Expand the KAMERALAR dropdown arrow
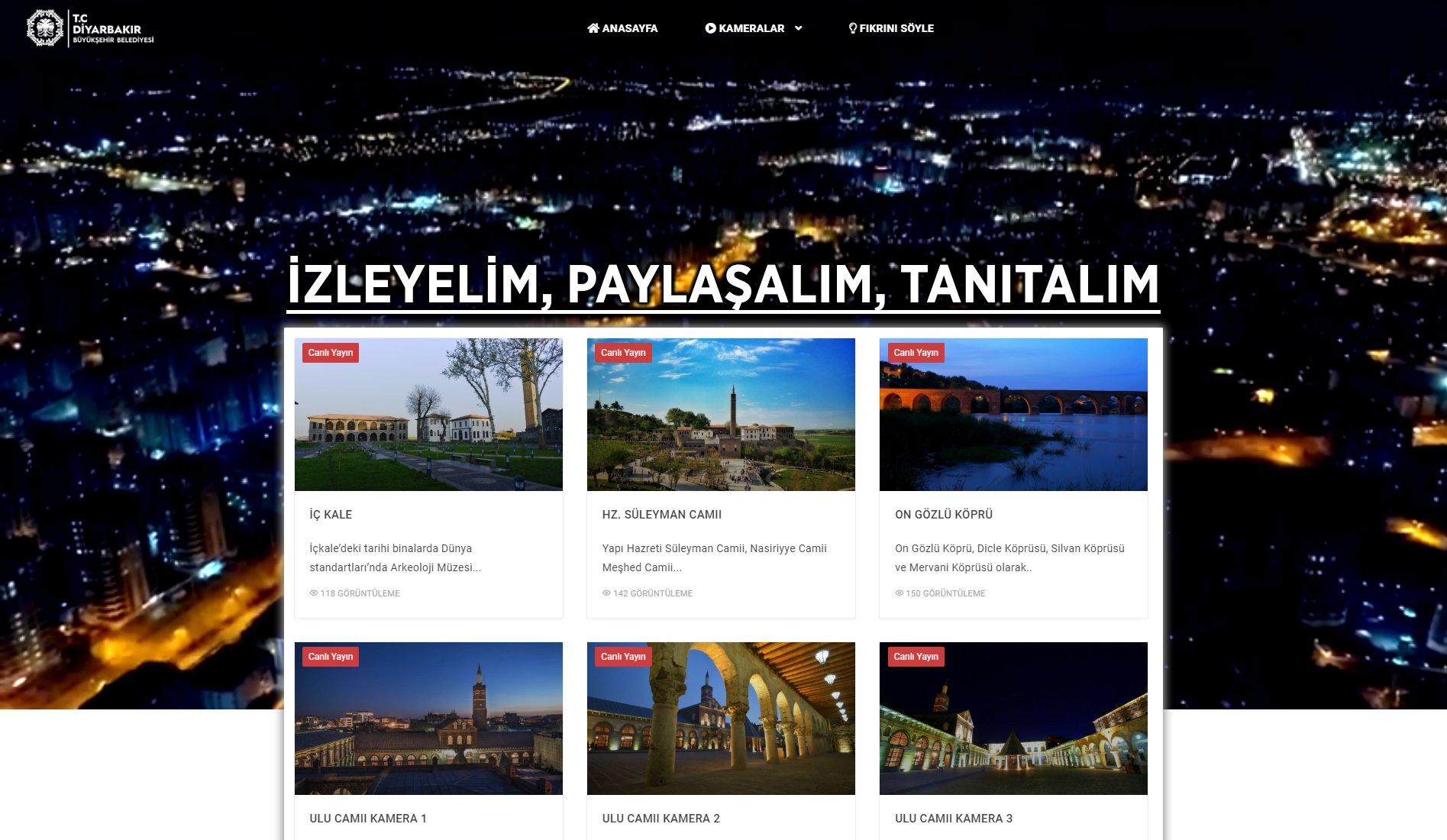 tap(799, 28)
